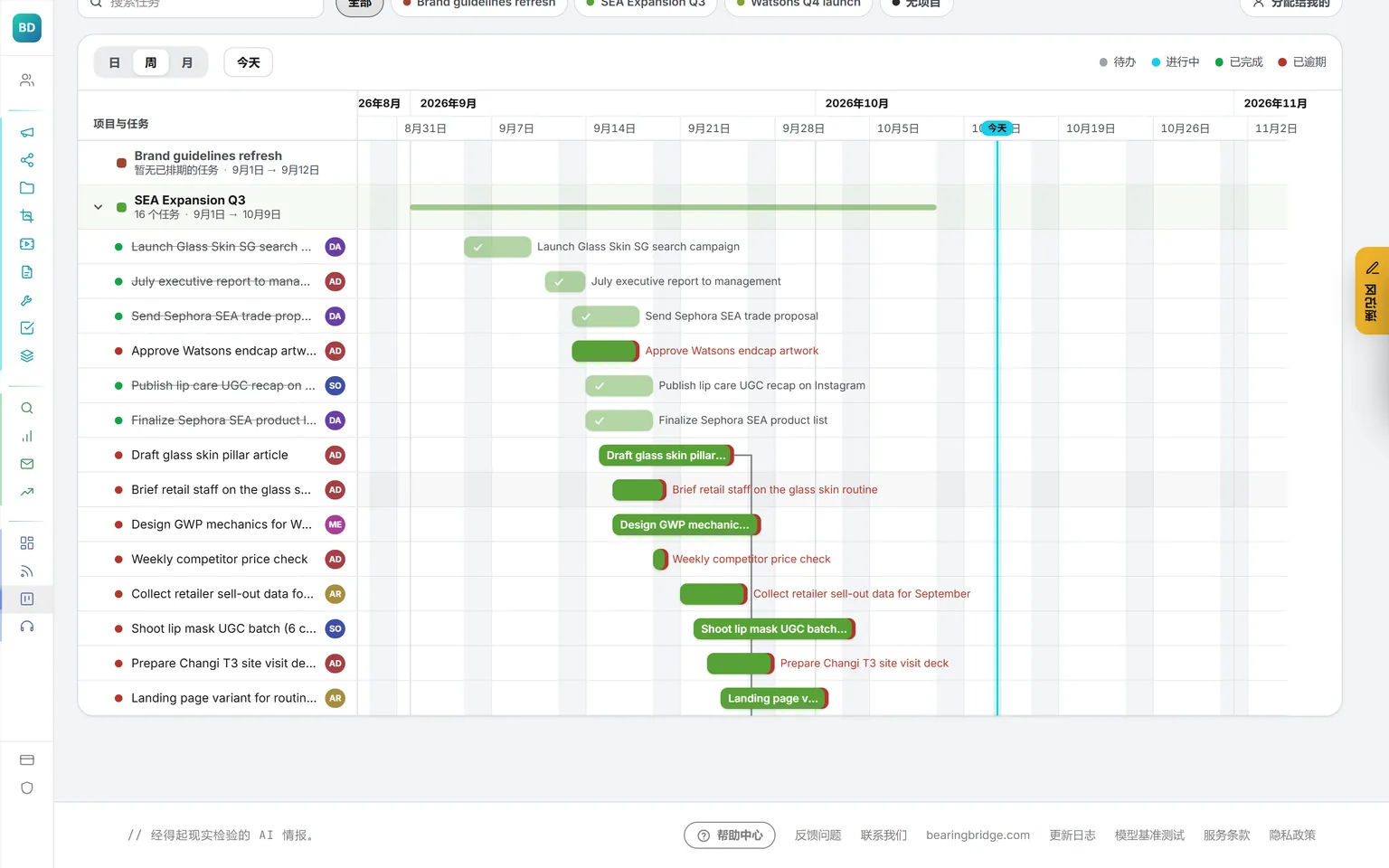Collapse the SEA Expansion Q3 project
The width and height of the screenshot is (1389, 868).
(99, 207)
